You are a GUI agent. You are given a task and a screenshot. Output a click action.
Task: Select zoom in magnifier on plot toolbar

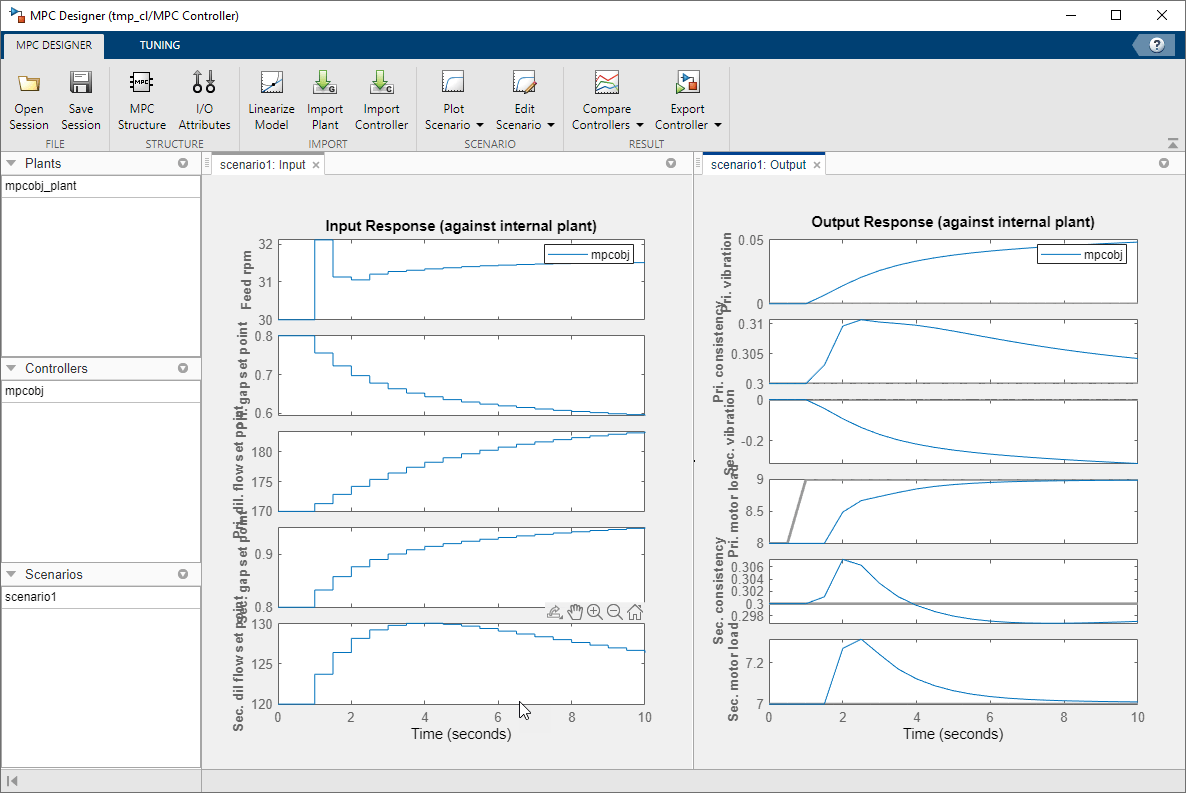[x=595, y=612]
